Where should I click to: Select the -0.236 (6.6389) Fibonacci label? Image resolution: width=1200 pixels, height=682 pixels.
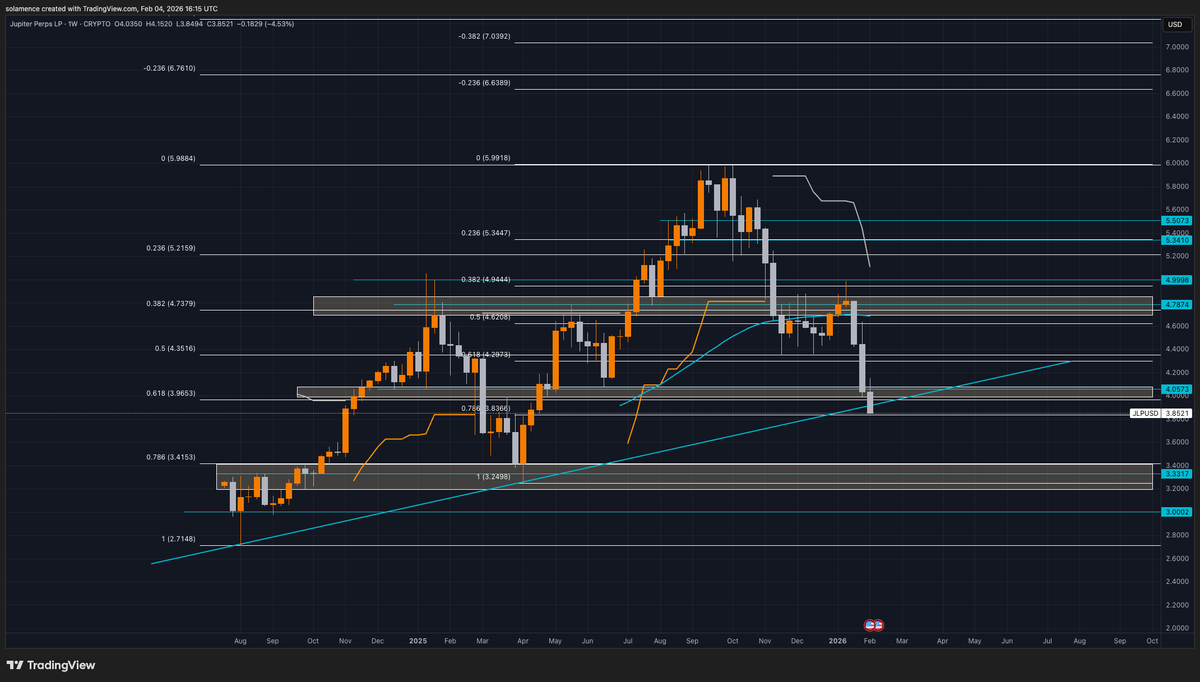click(x=484, y=82)
